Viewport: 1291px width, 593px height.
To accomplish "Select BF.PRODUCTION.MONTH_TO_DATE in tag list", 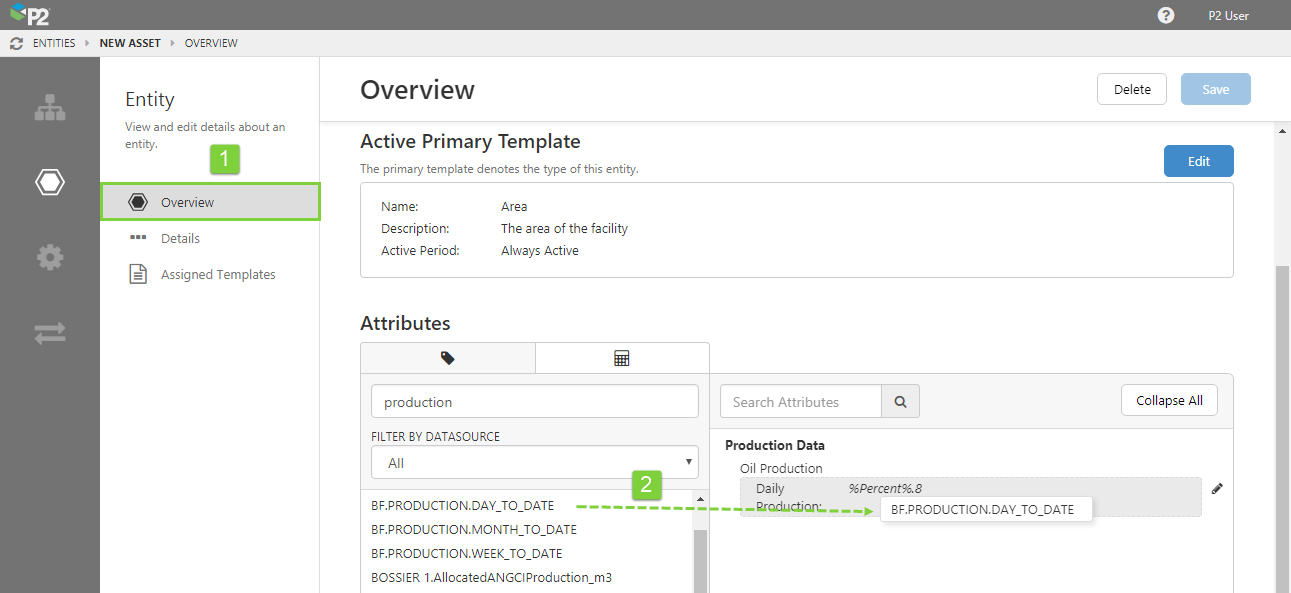I will (474, 529).
